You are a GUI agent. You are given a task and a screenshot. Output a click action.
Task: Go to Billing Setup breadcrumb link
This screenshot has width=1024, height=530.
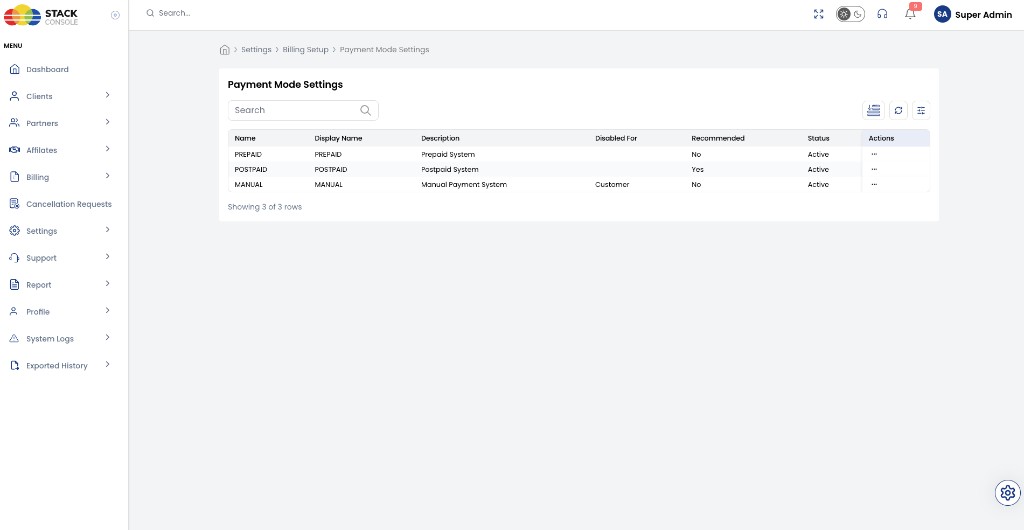pos(306,50)
